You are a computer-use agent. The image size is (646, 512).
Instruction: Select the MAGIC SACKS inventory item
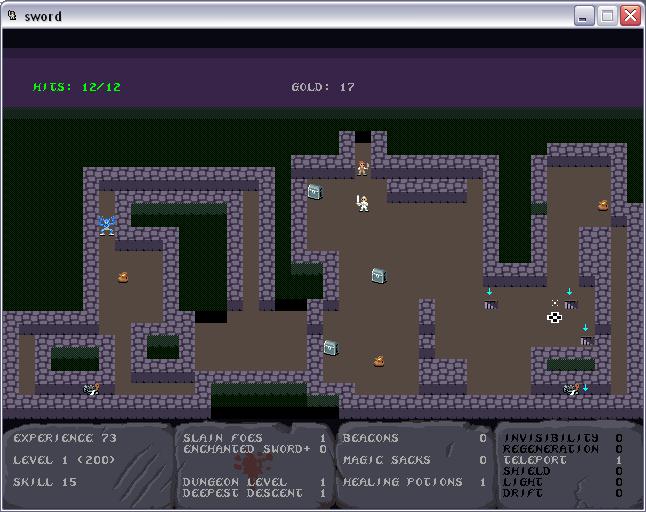pyautogui.click(x=414, y=460)
